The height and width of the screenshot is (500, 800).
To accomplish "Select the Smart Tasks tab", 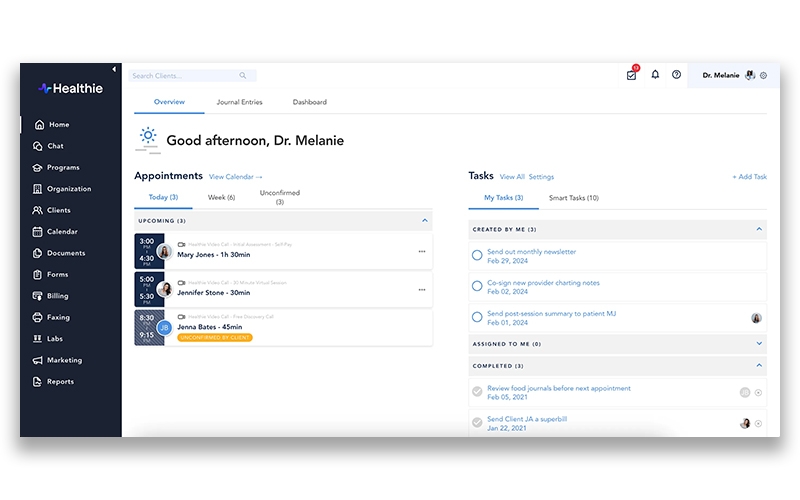I will (x=574, y=198).
